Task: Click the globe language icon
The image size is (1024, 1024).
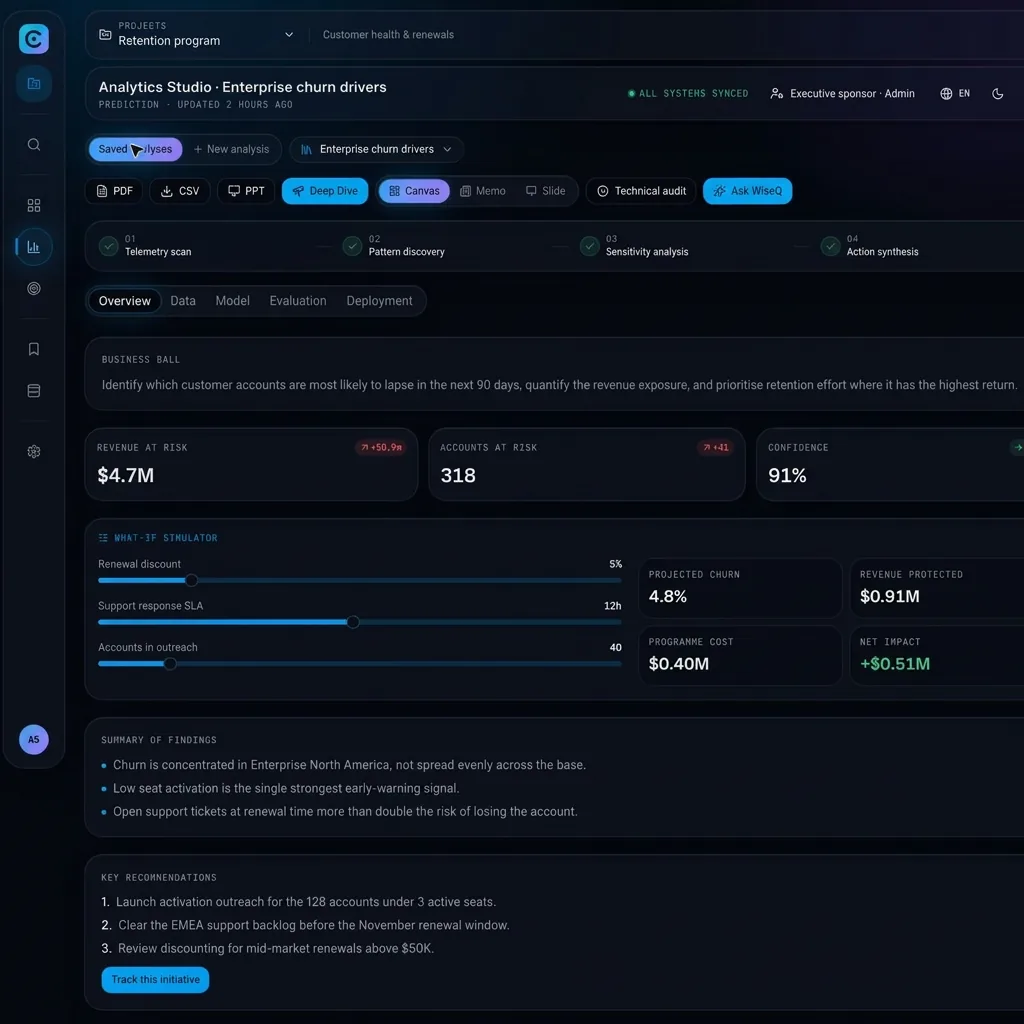Action: pyautogui.click(x=946, y=93)
